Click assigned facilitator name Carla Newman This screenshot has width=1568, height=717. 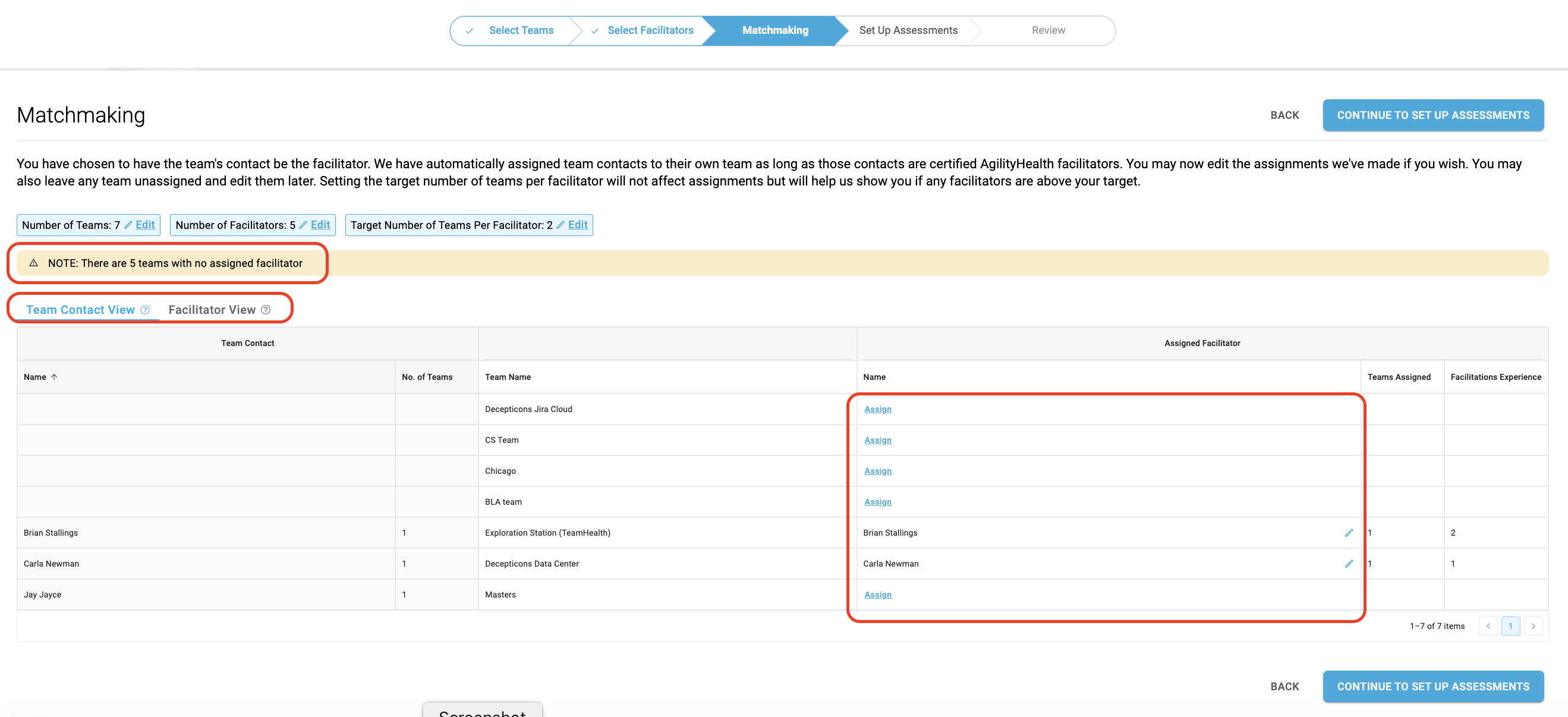click(x=890, y=564)
